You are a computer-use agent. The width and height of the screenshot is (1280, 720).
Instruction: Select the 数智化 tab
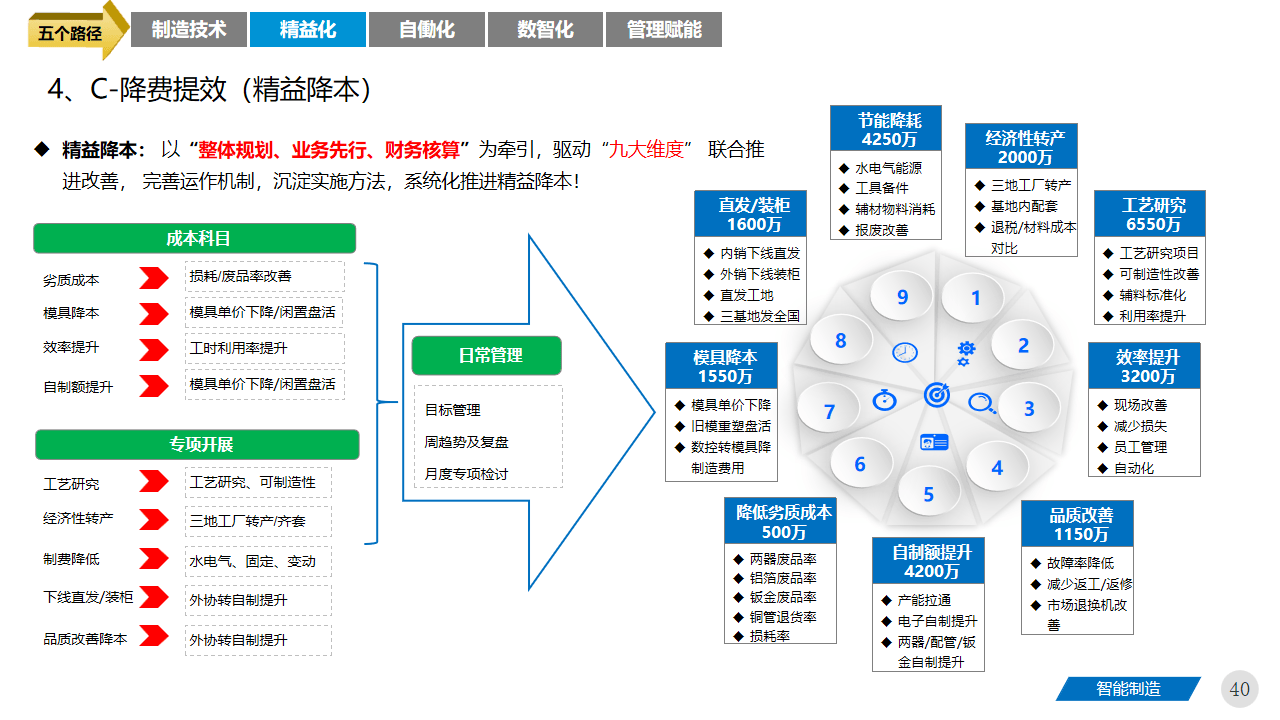pyautogui.click(x=545, y=29)
